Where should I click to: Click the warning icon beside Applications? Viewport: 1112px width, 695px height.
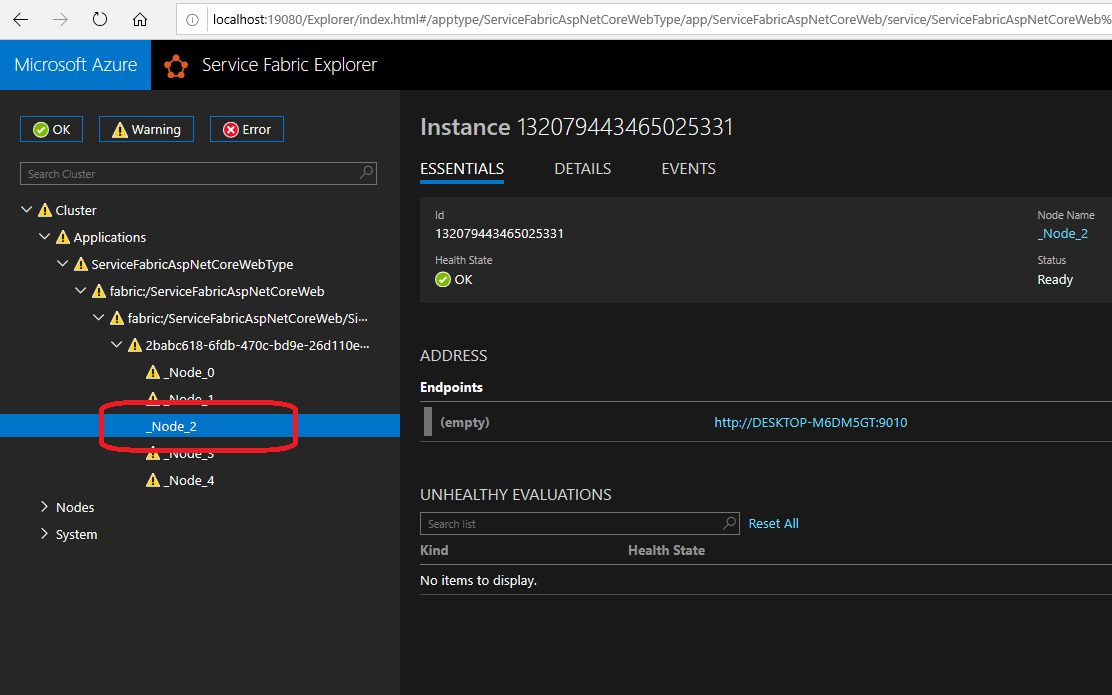[x=62, y=237]
